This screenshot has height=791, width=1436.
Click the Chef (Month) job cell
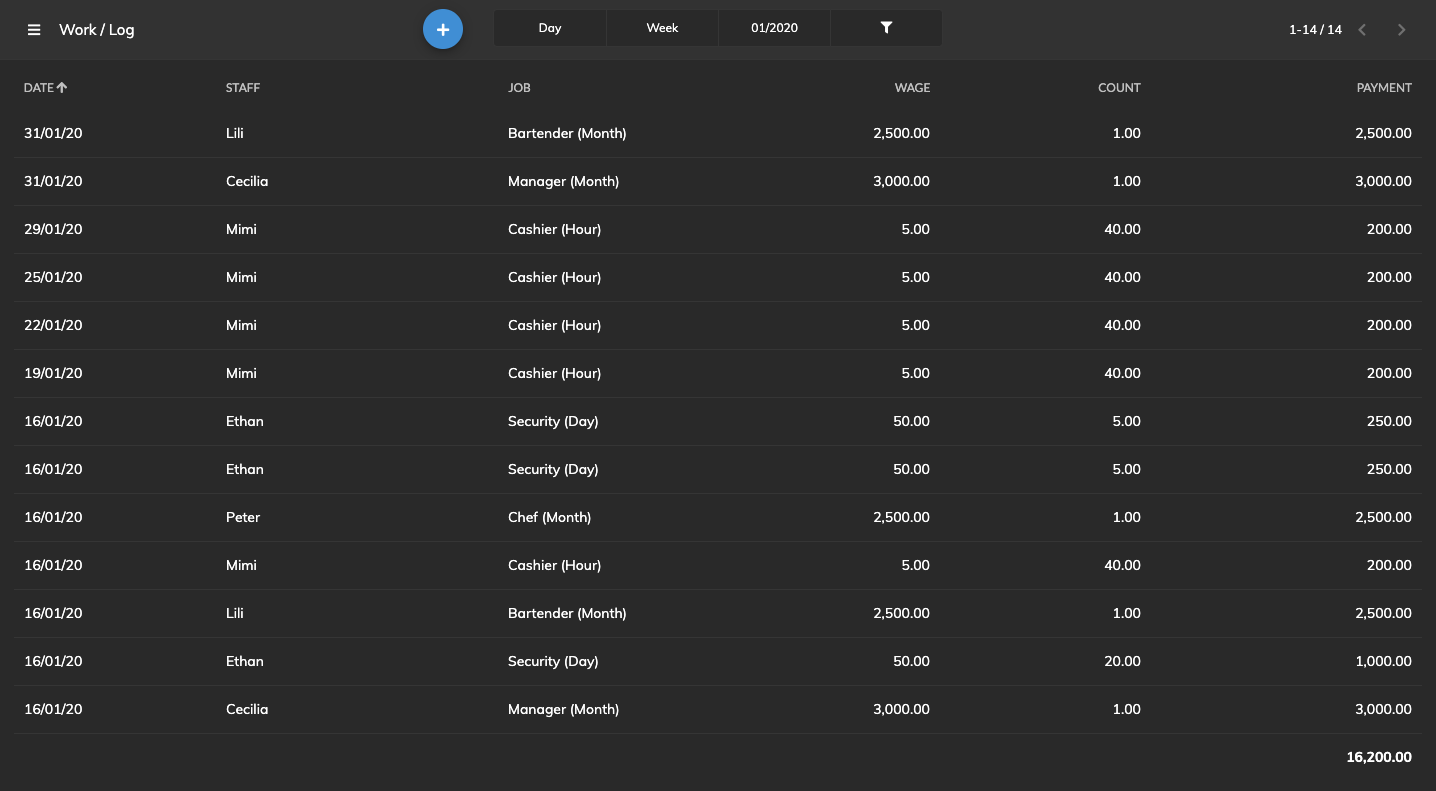pyautogui.click(x=549, y=517)
